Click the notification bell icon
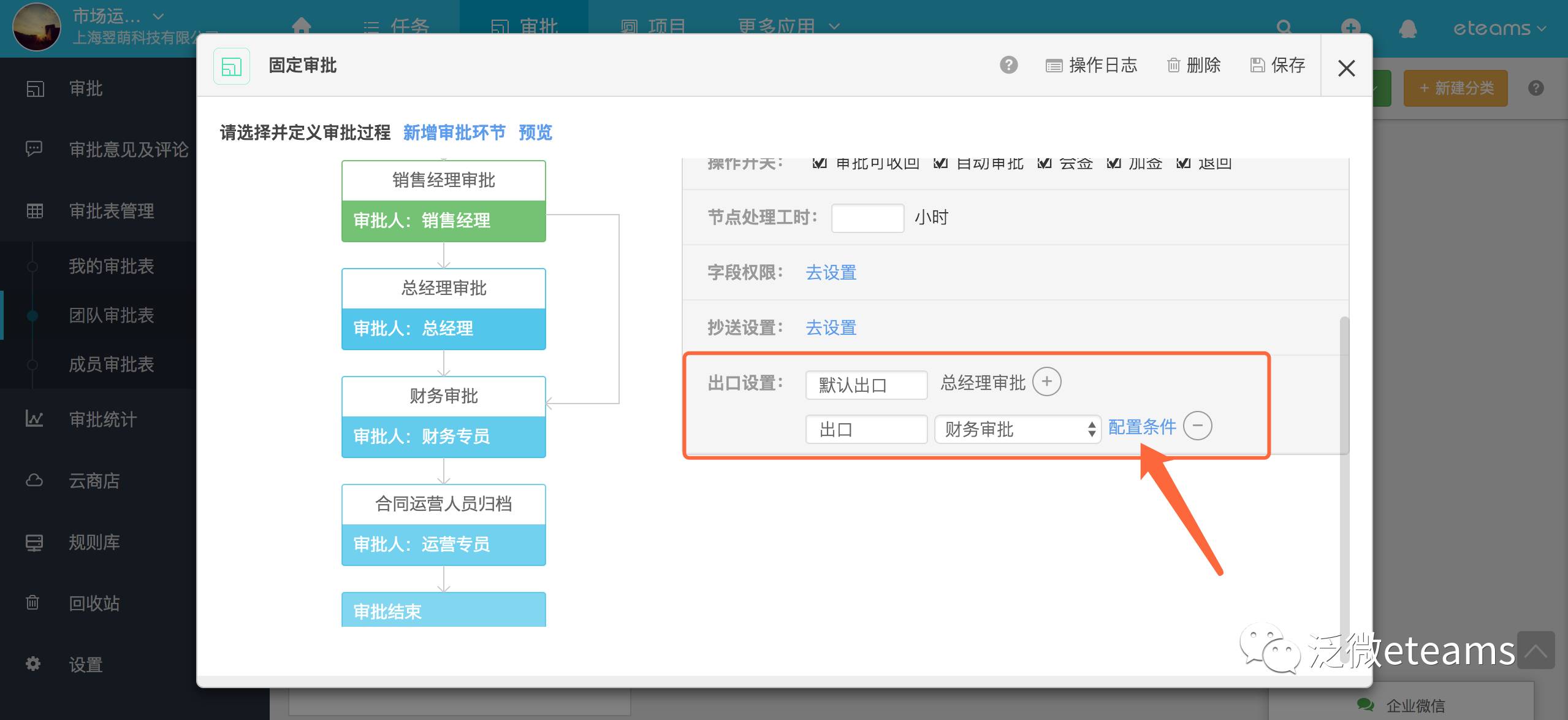Image resolution: width=1568 pixels, height=720 pixels. click(x=1407, y=29)
